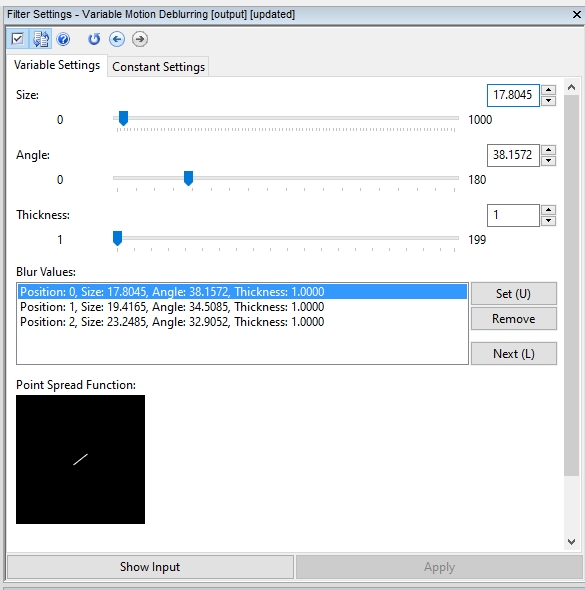Select the Variable Settings tab

(x=57, y=65)
